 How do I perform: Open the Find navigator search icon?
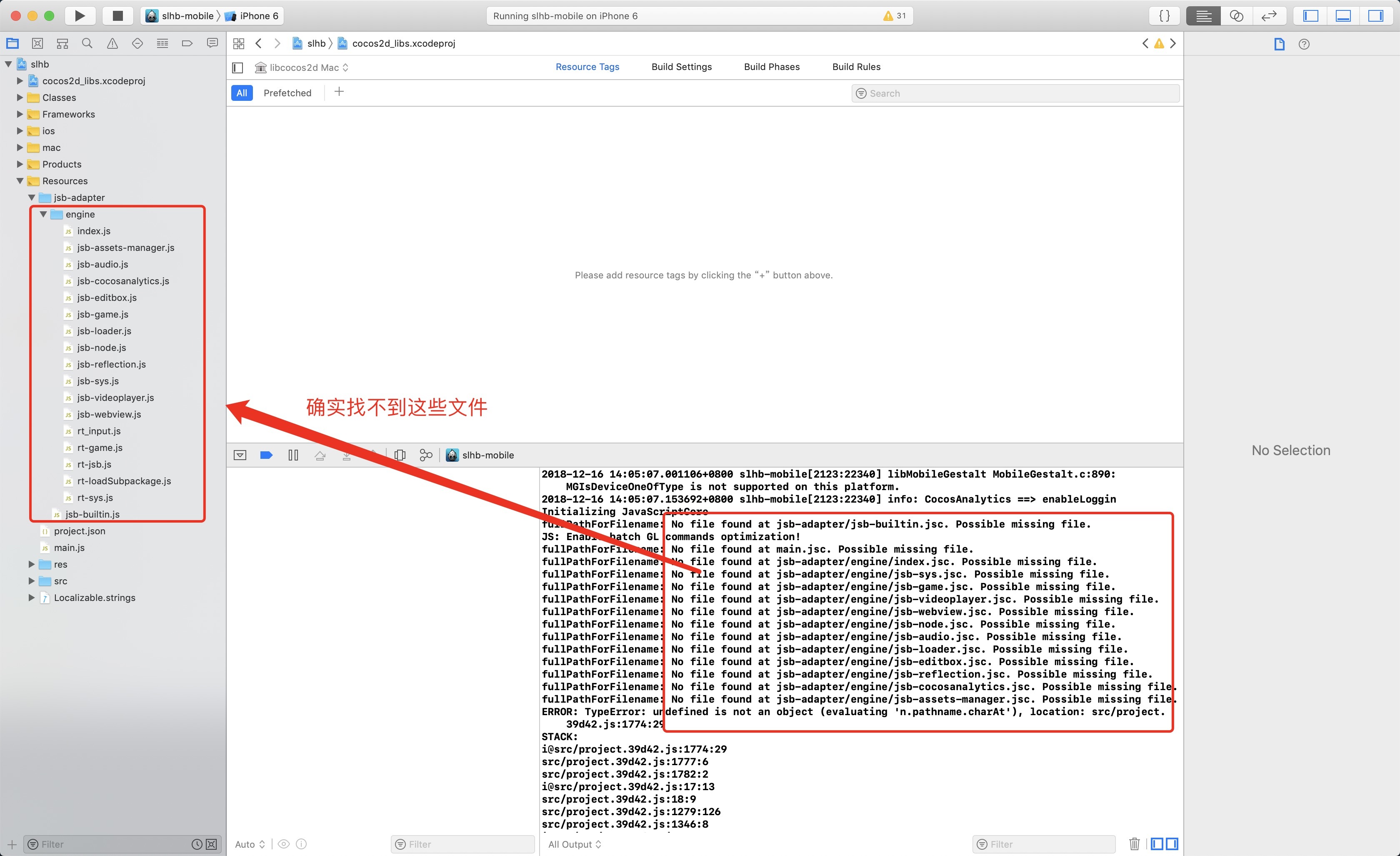(x=87, y=43)
